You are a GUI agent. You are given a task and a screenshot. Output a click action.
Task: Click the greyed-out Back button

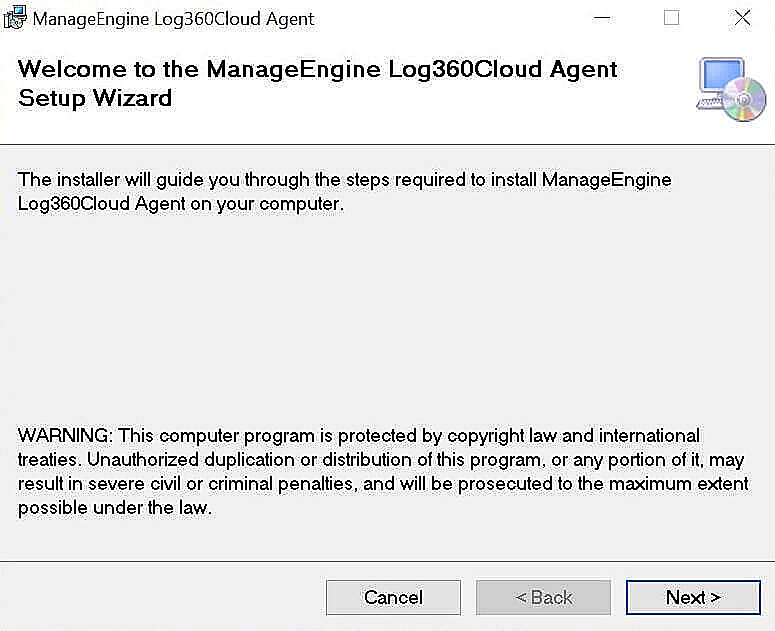point(543,598)
